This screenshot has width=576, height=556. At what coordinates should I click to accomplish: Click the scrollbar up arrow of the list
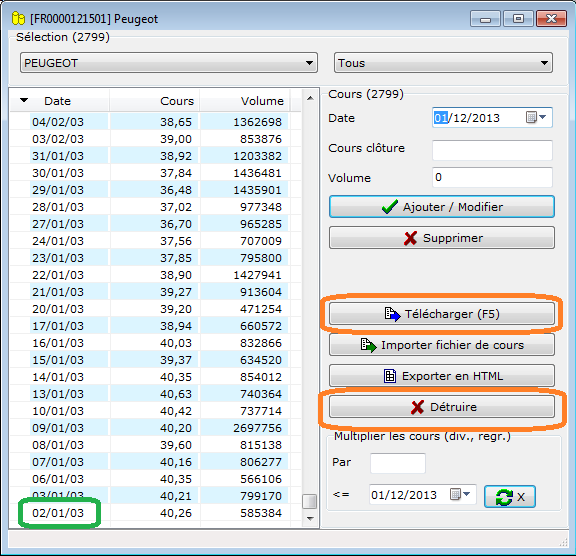310,98
